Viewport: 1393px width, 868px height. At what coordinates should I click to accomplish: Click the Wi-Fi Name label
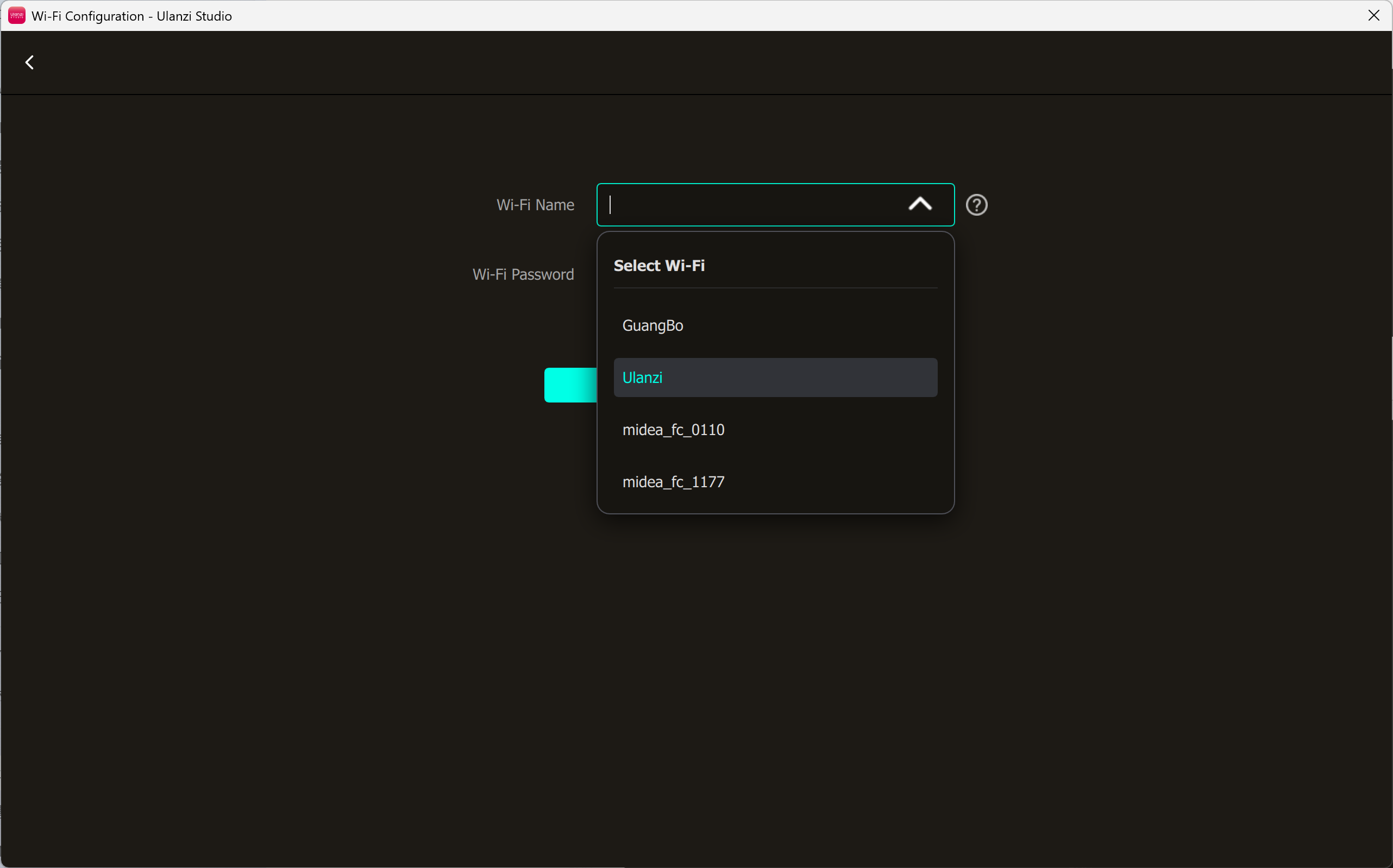coord(535,205)
